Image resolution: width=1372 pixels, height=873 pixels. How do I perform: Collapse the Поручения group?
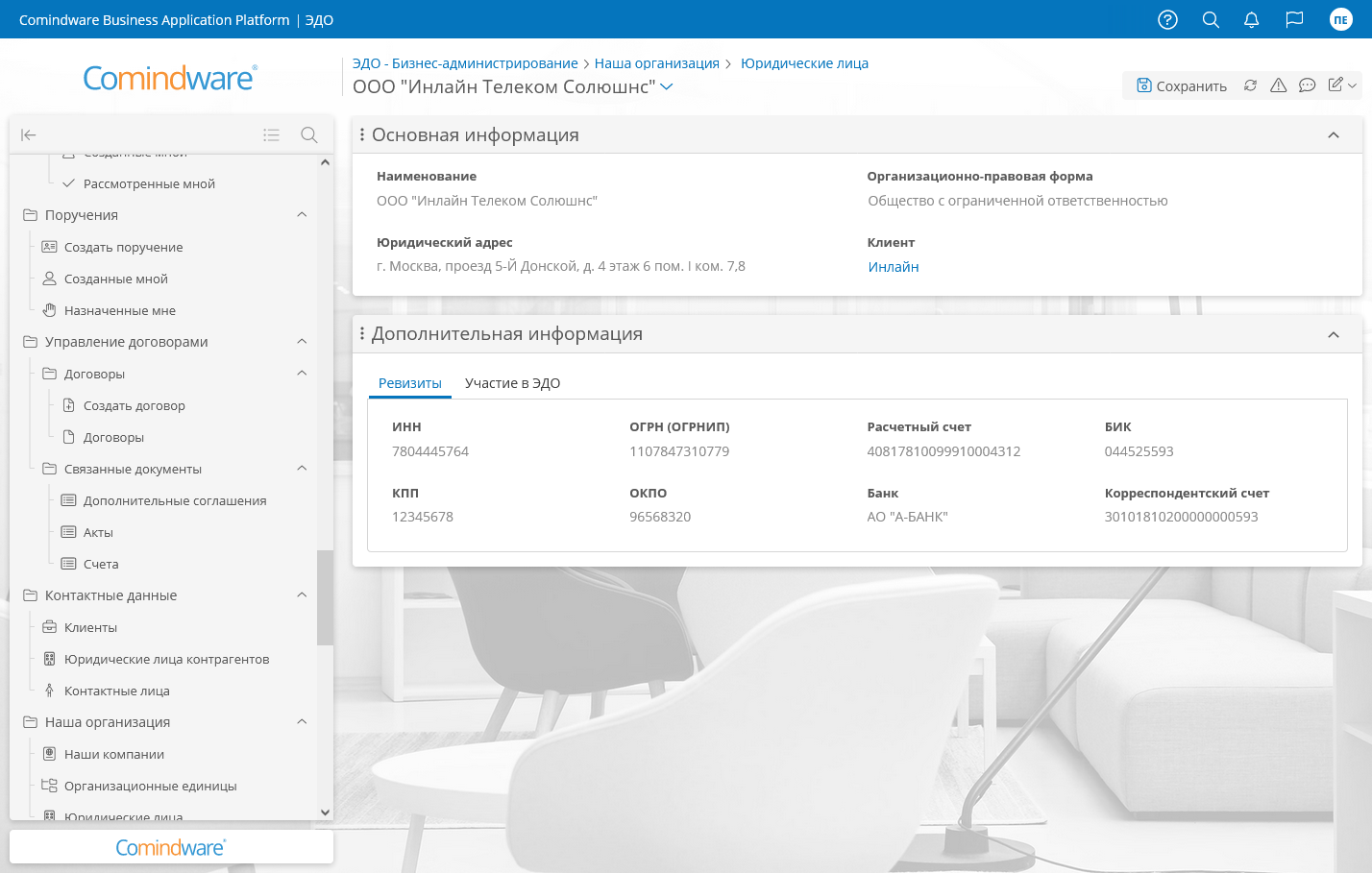[x=302, y=215]
